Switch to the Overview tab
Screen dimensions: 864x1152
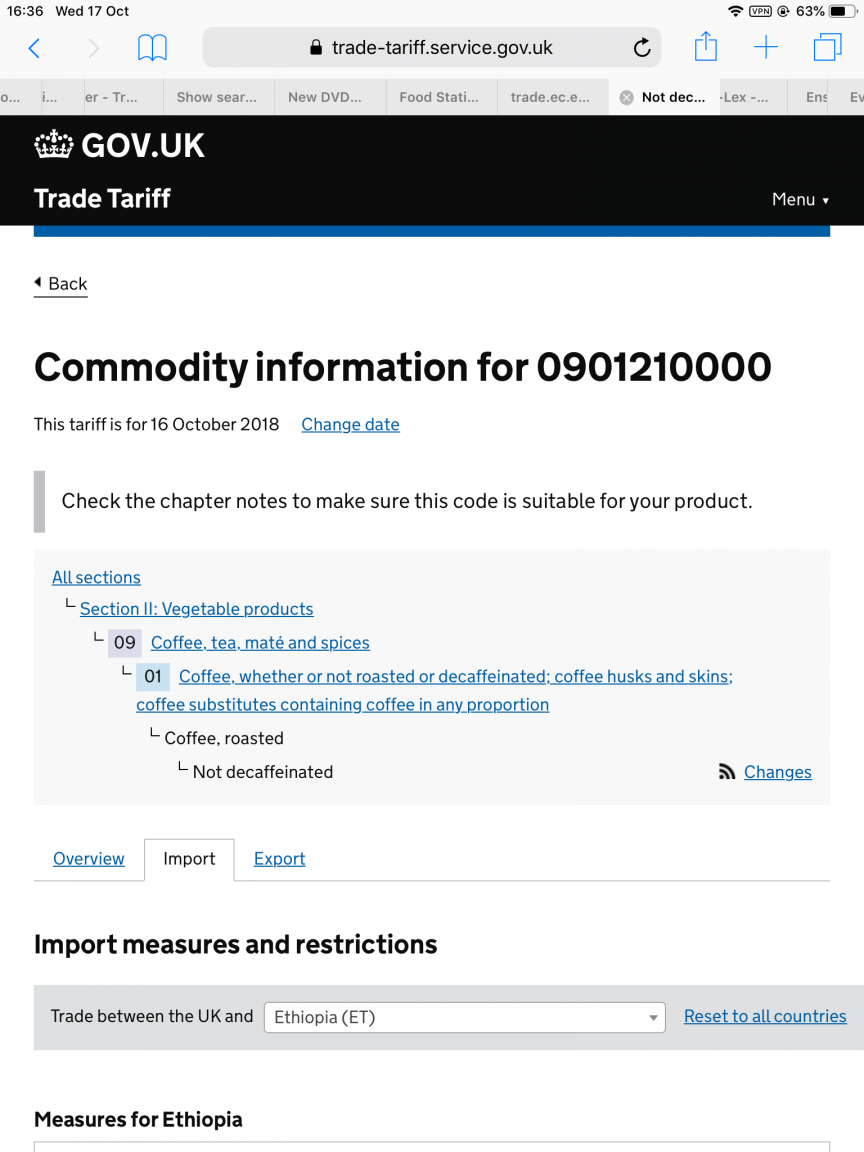[x=89, y=858]
